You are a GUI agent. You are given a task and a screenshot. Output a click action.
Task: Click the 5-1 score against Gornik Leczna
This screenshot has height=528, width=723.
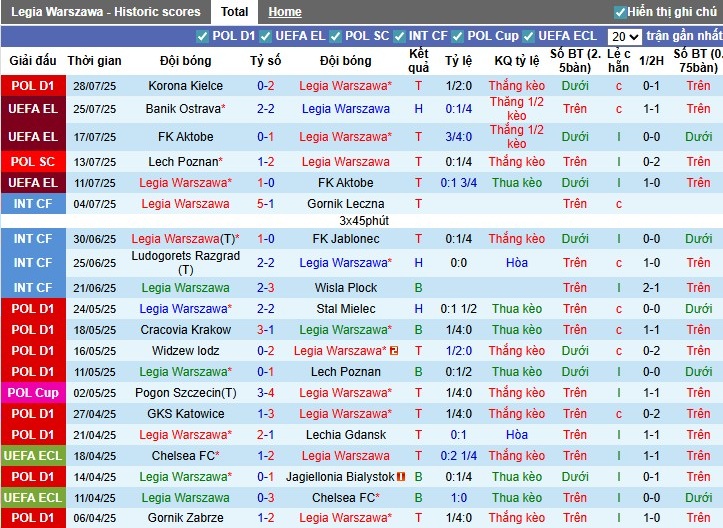coord(266,204)
